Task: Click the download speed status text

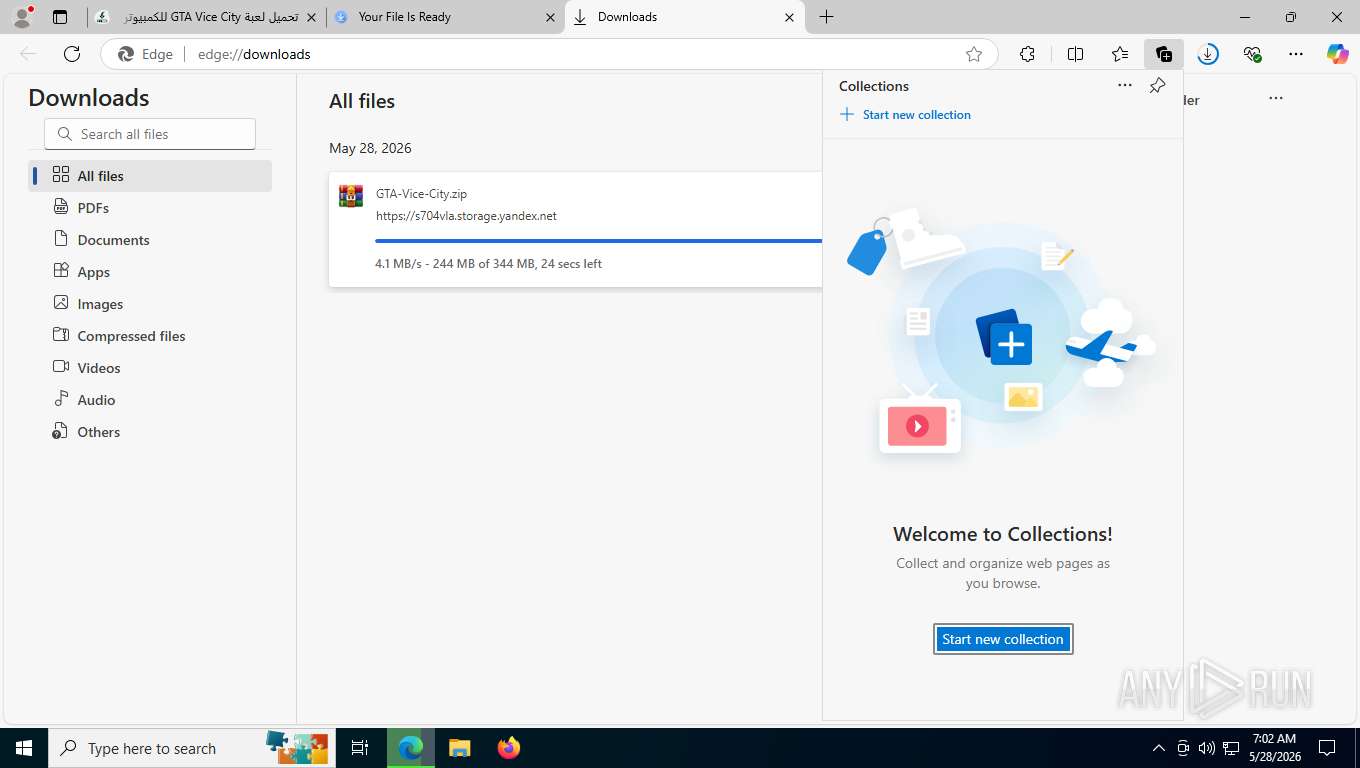Action: click(488, 264)
